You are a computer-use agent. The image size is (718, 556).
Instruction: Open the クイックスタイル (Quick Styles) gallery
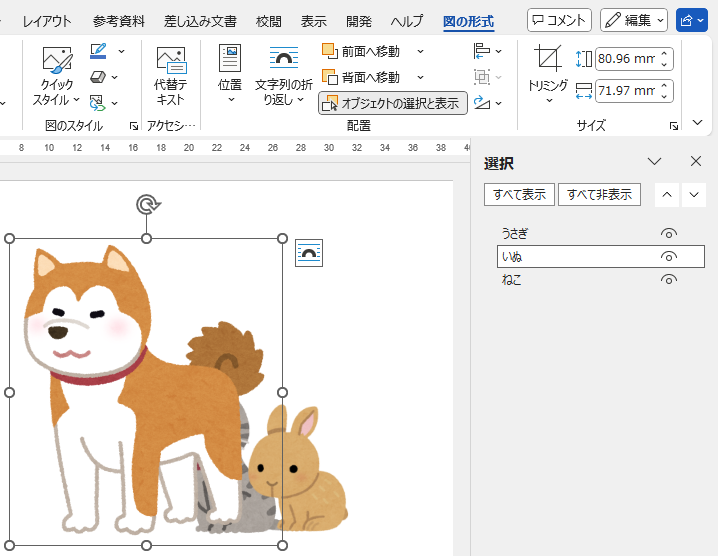coord(57,62)
